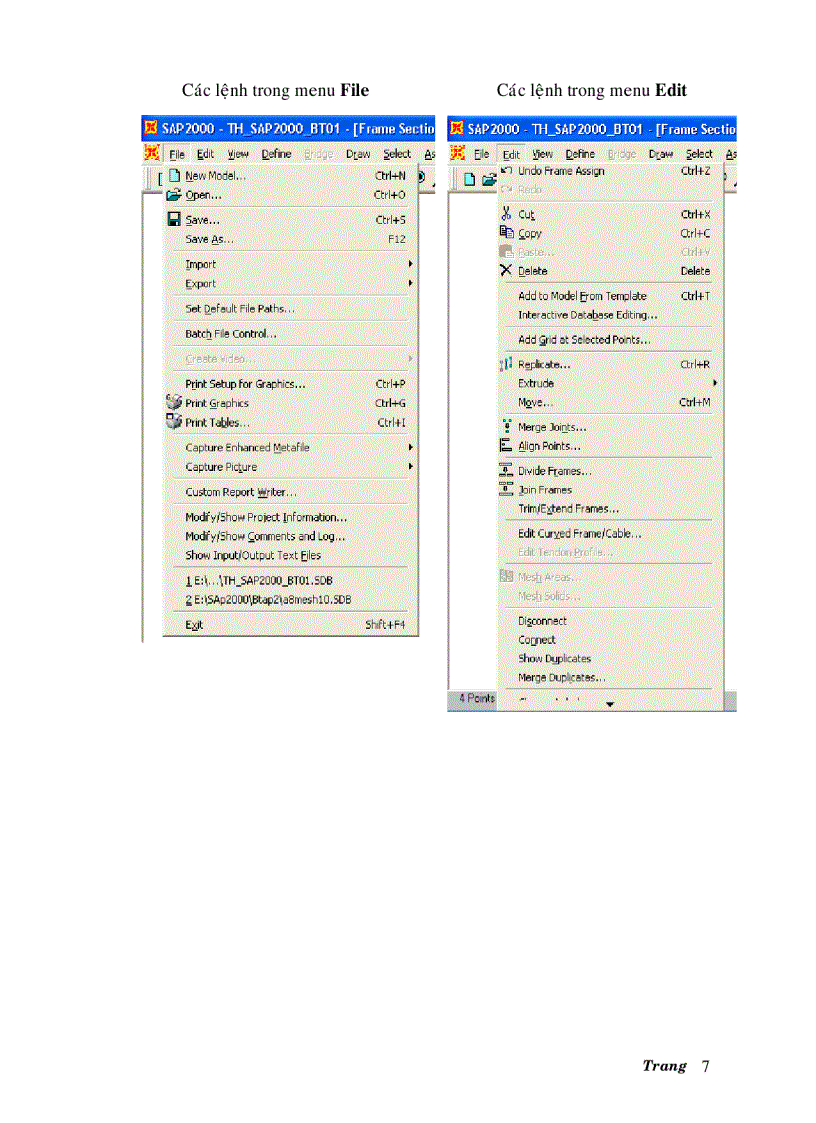Expand the Extrude submenu in Edit menu
This screenshot has height=1123, width=816.
[x=714, y=383]
